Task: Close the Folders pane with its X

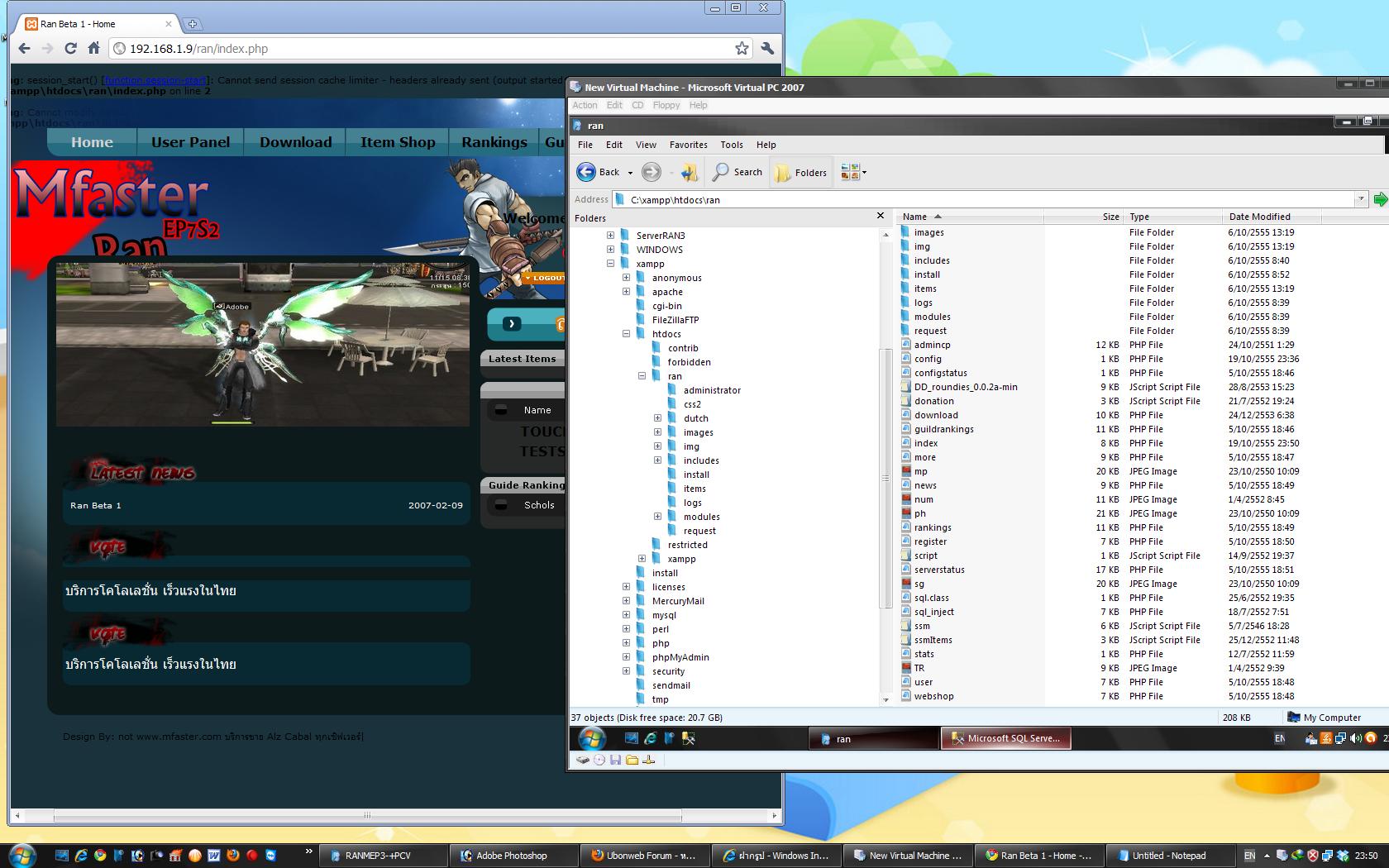Action: (880, 216)
